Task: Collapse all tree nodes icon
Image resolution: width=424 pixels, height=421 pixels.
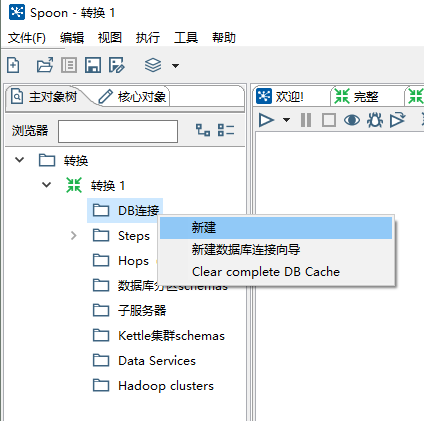Action: (226, 130)
